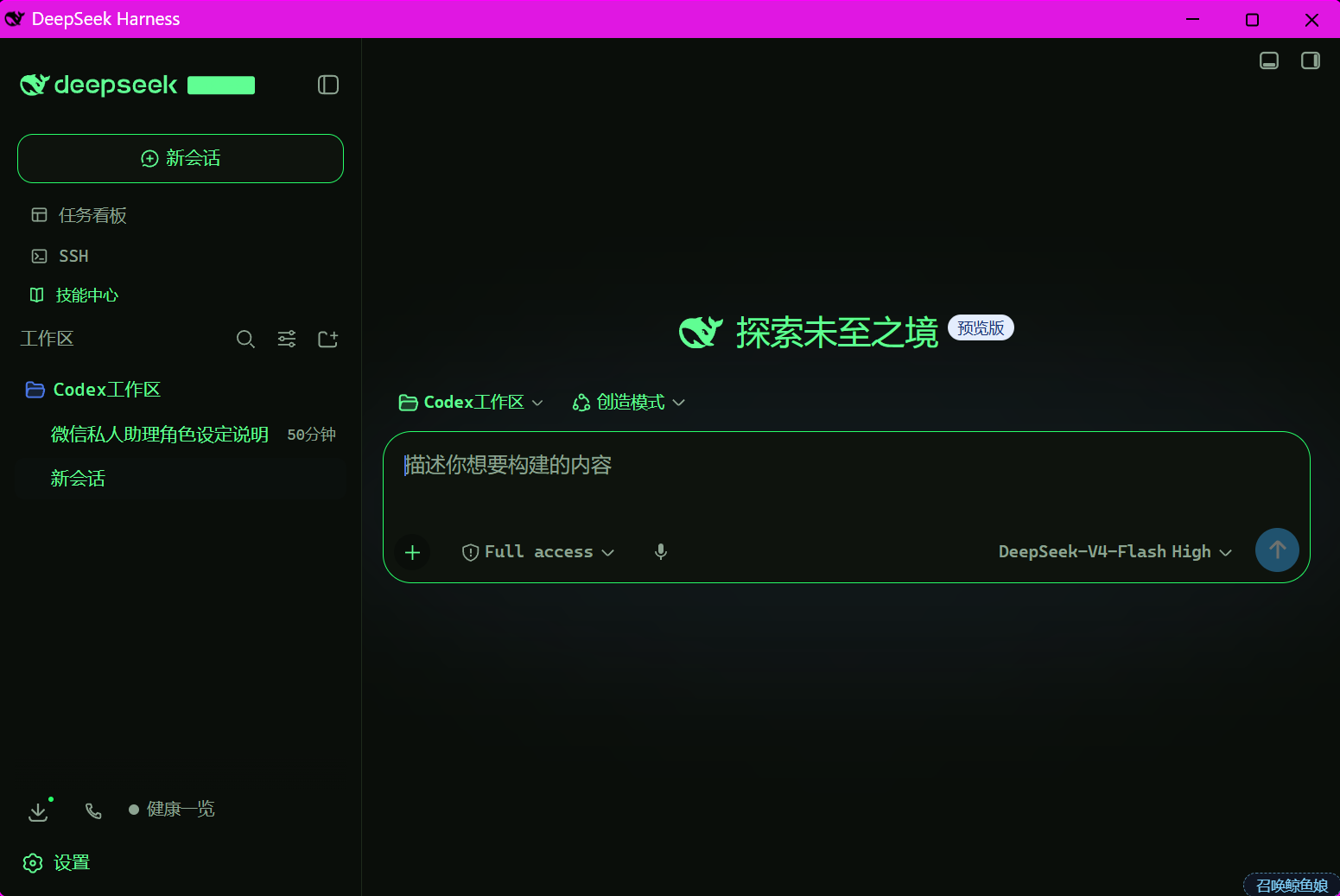Viewport: 1340px width, 896px height.
Task: Click 召唤鲸鱼娘 button
Action: 1292,886
